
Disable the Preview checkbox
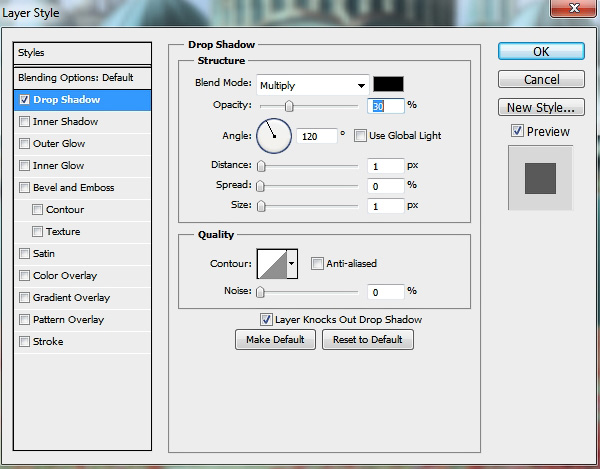coord(517,131)
